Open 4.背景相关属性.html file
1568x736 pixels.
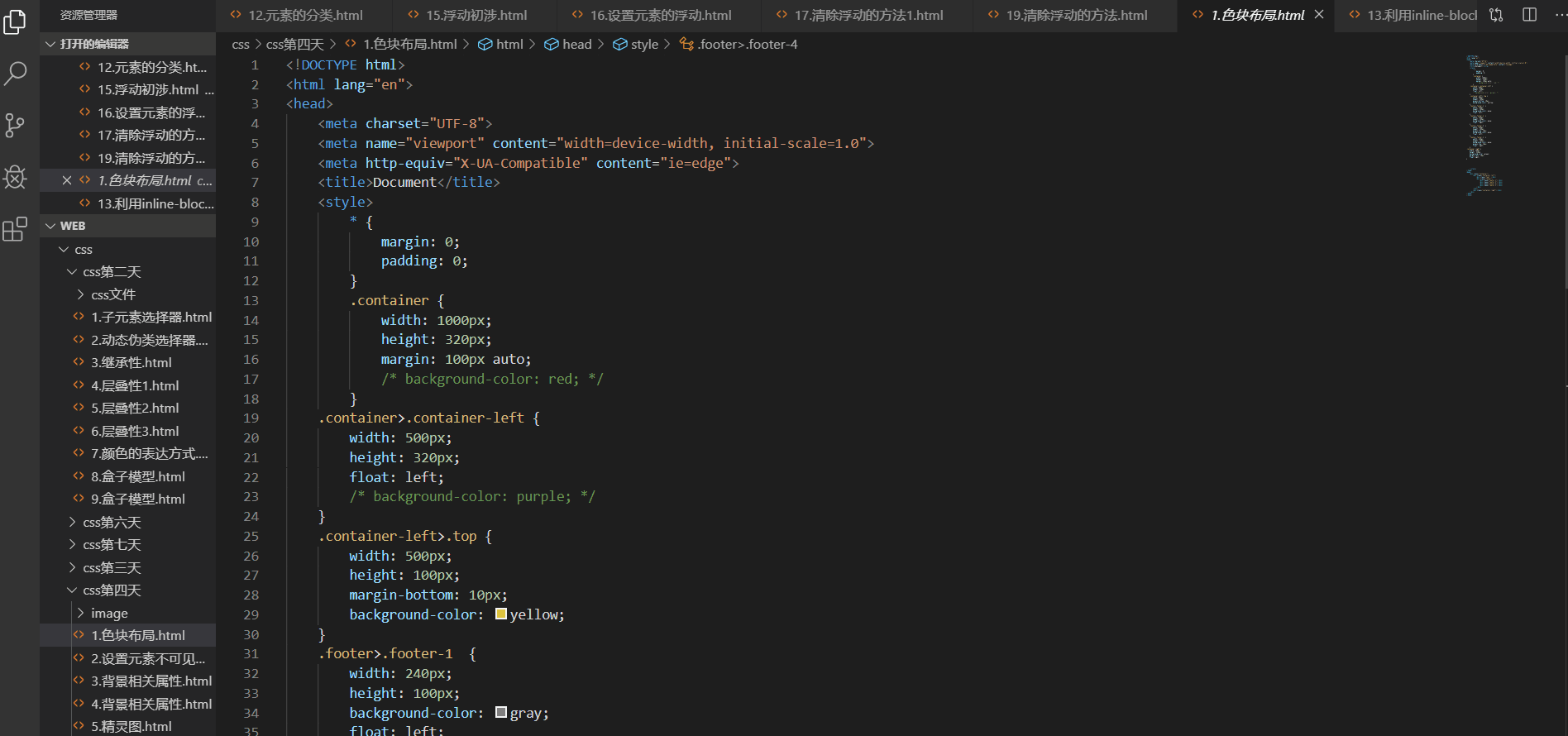(x=128, y=704)
